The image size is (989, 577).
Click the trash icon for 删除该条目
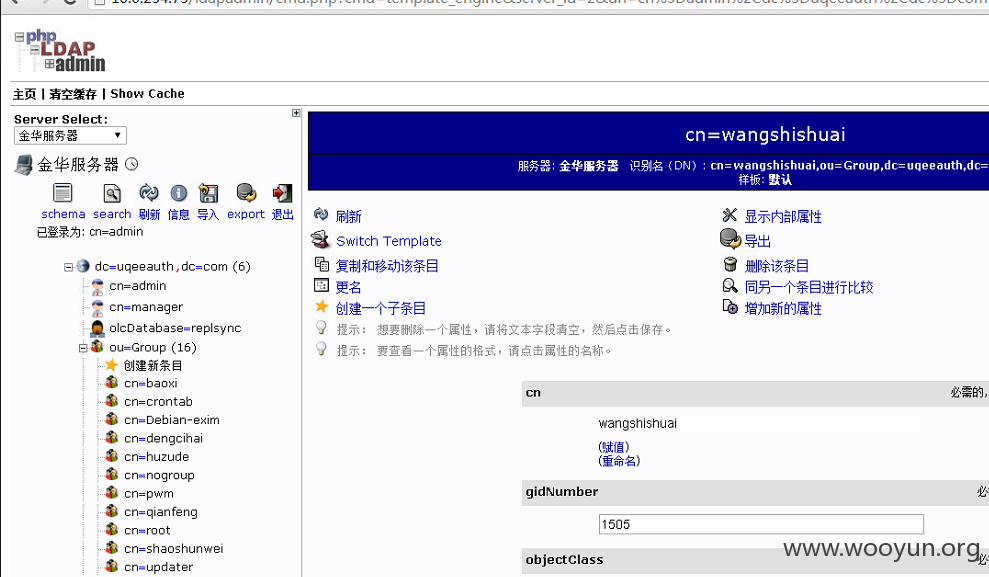(730, 264)
